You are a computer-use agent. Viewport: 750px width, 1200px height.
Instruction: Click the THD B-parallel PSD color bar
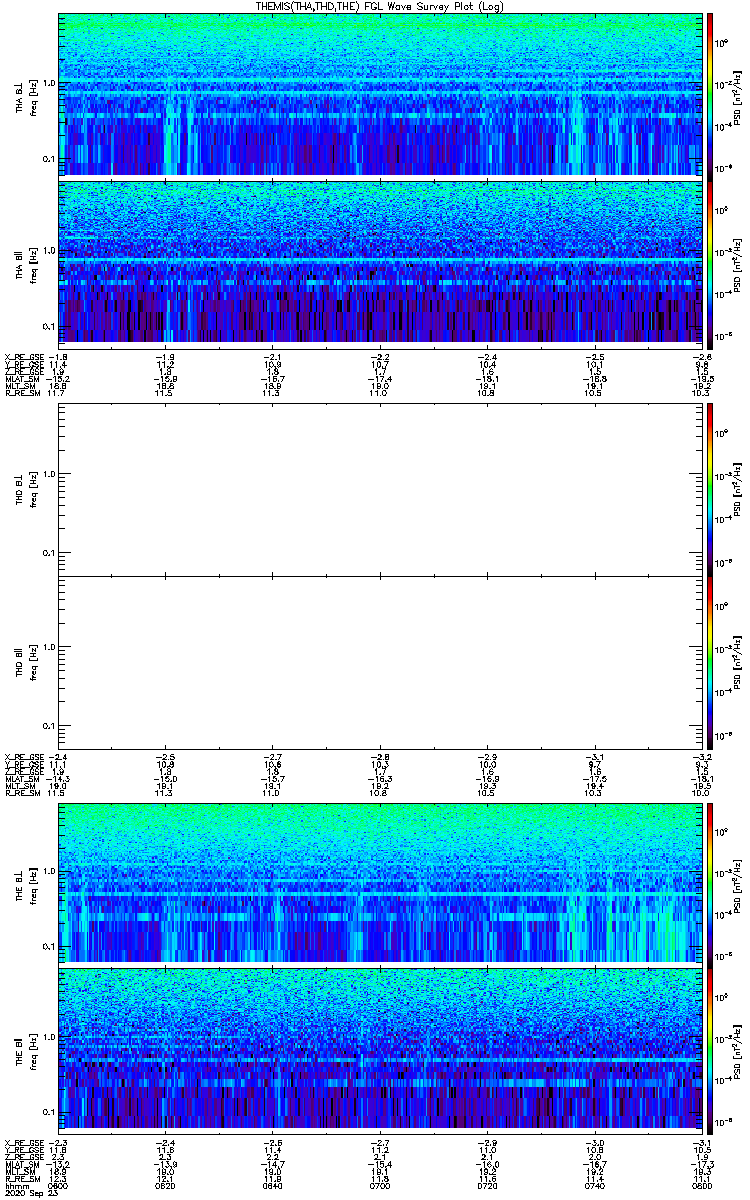point(710,661)
